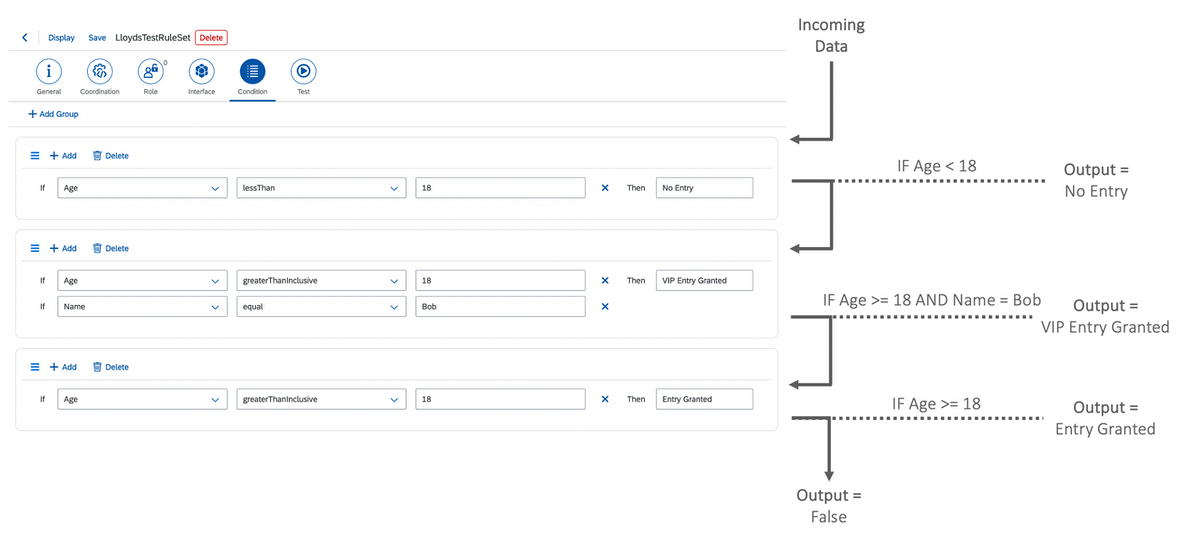Open the General info icon
This screenshot has width=1200, height=534.
(48, 71)
